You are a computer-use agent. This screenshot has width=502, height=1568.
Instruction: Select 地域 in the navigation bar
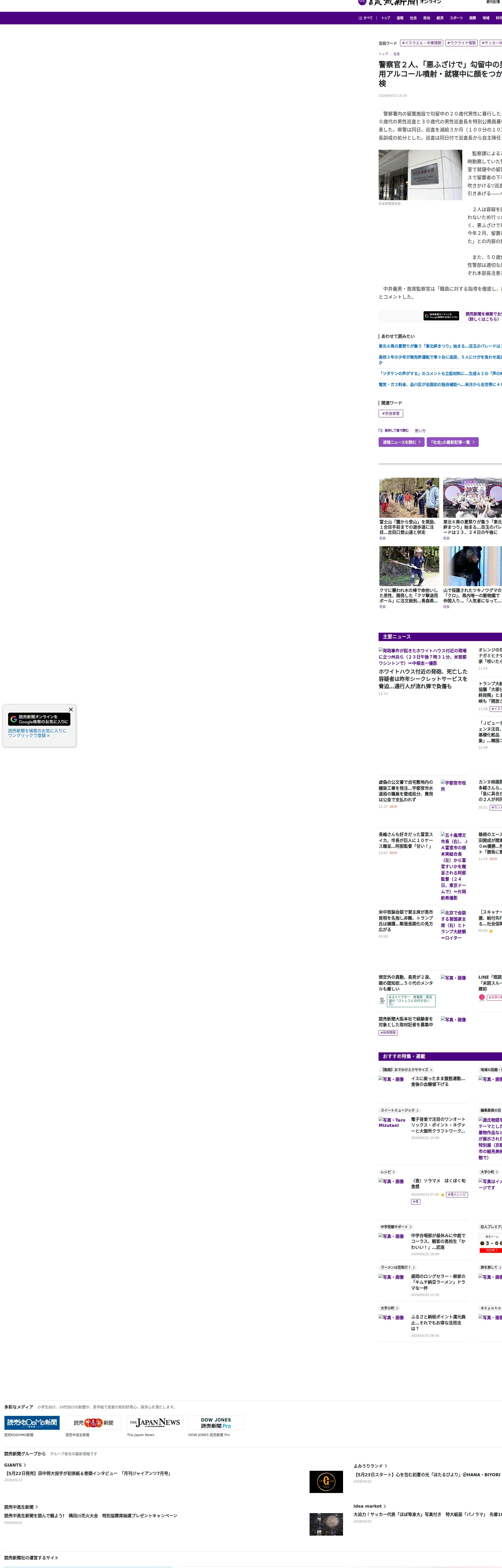click(x=486, y=18)
